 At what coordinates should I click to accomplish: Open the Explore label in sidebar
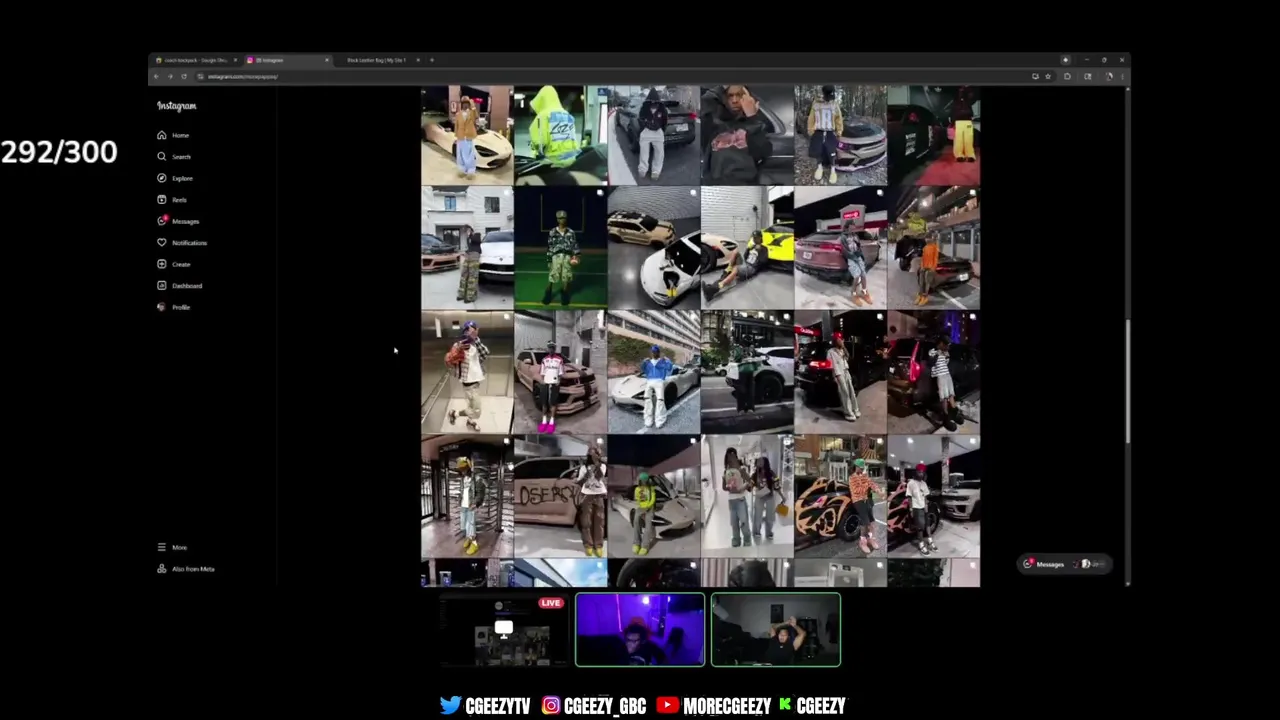[x=182, y=178]
